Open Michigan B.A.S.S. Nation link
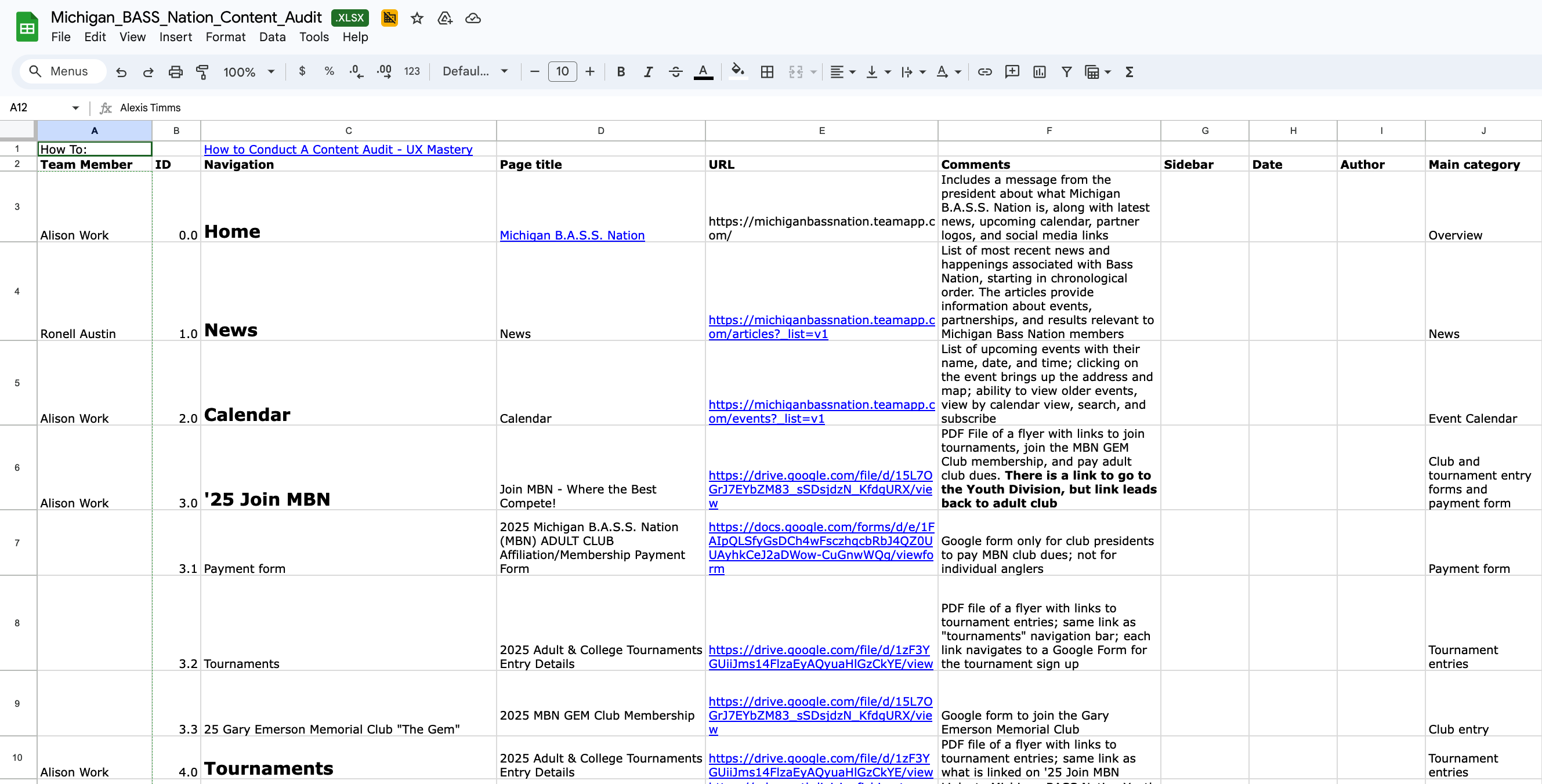The height and width of the screenshot is (784, 1542). click(x=571, y=235)
